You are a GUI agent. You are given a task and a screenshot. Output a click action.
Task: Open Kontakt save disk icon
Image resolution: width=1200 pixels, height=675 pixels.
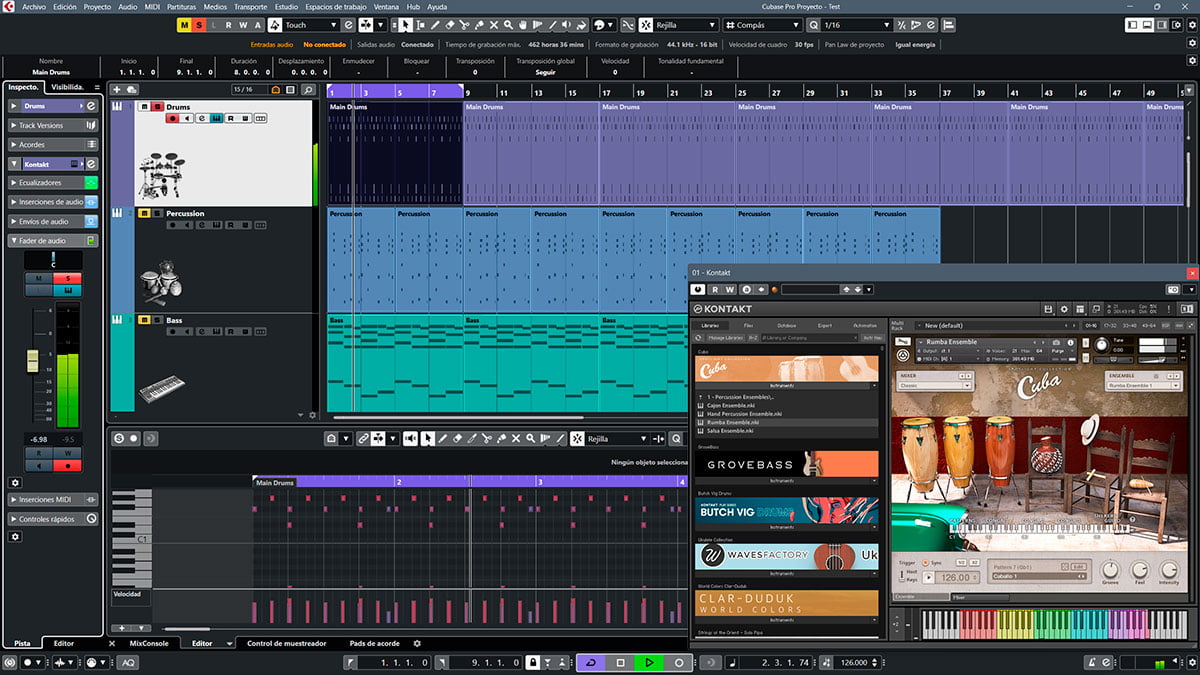[1048, 309]
